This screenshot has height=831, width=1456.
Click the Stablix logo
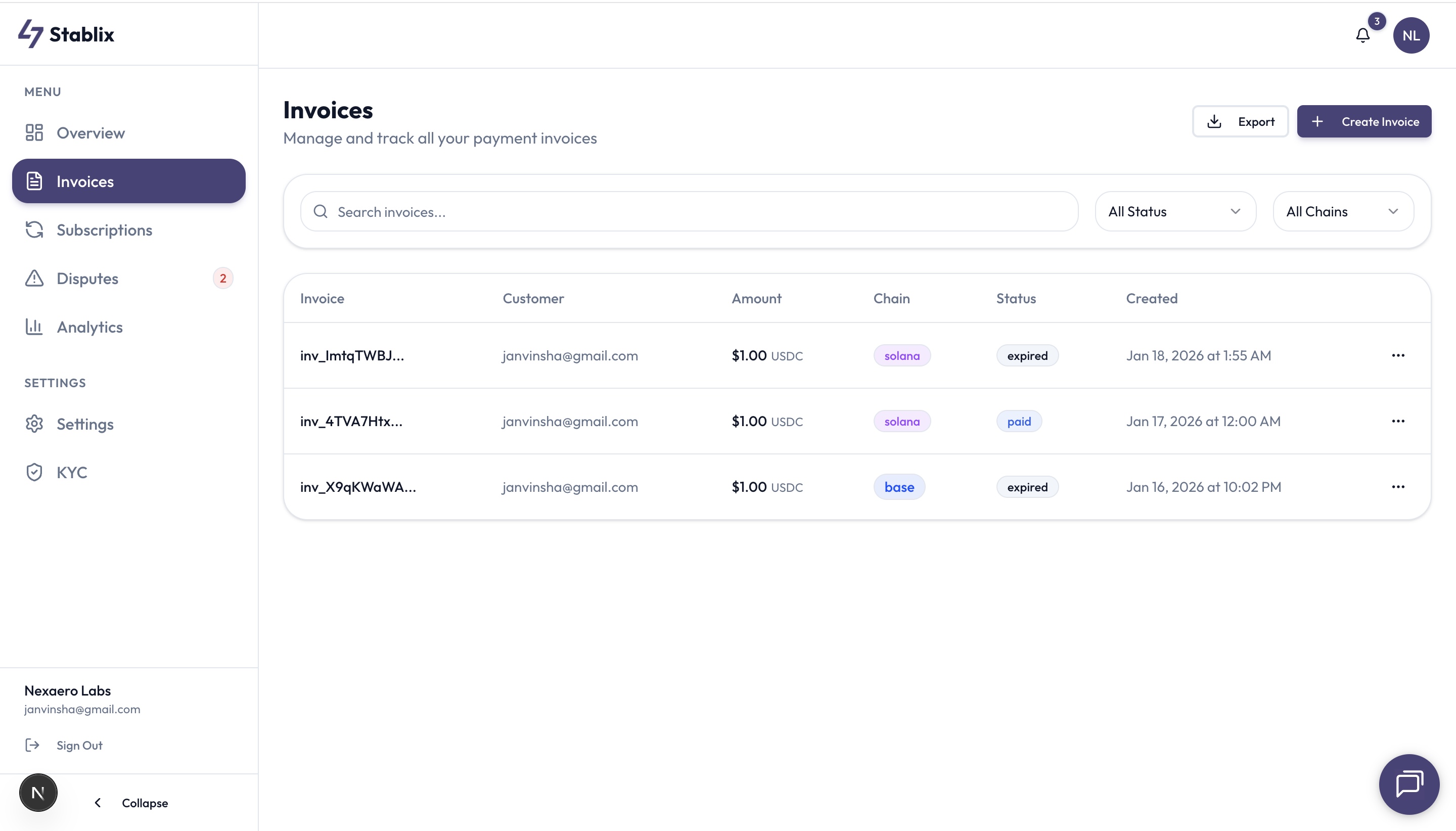(66, 34)
